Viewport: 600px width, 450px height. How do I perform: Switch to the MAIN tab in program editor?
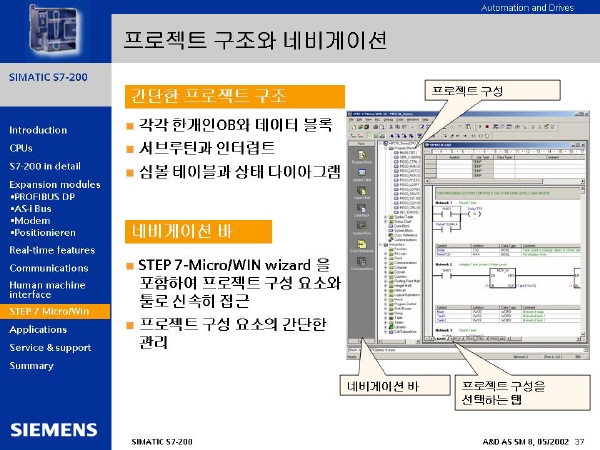click(x=441, y=339)
